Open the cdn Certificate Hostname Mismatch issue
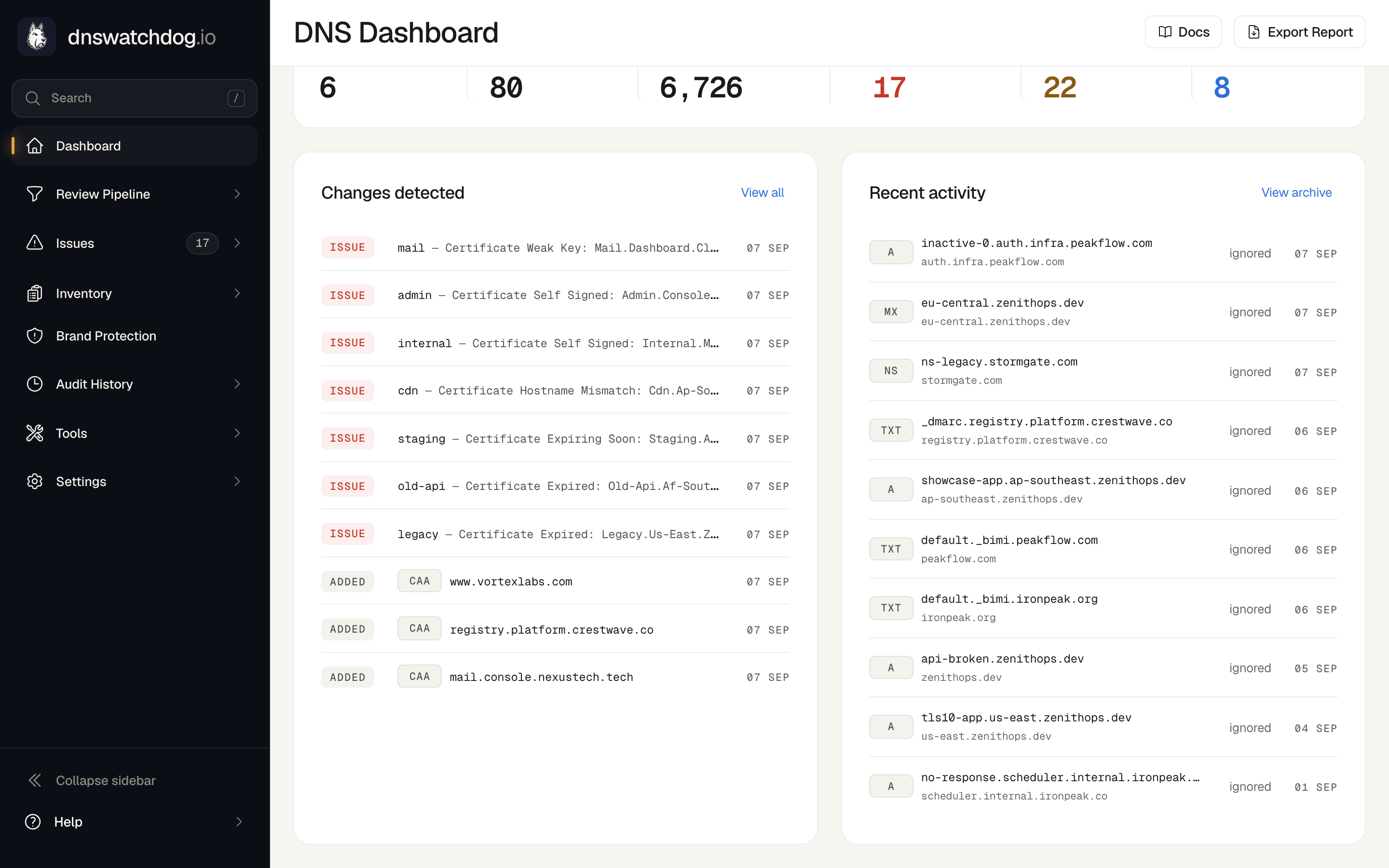Viewport: 1389px width, 868px height. tap(555, 391)
